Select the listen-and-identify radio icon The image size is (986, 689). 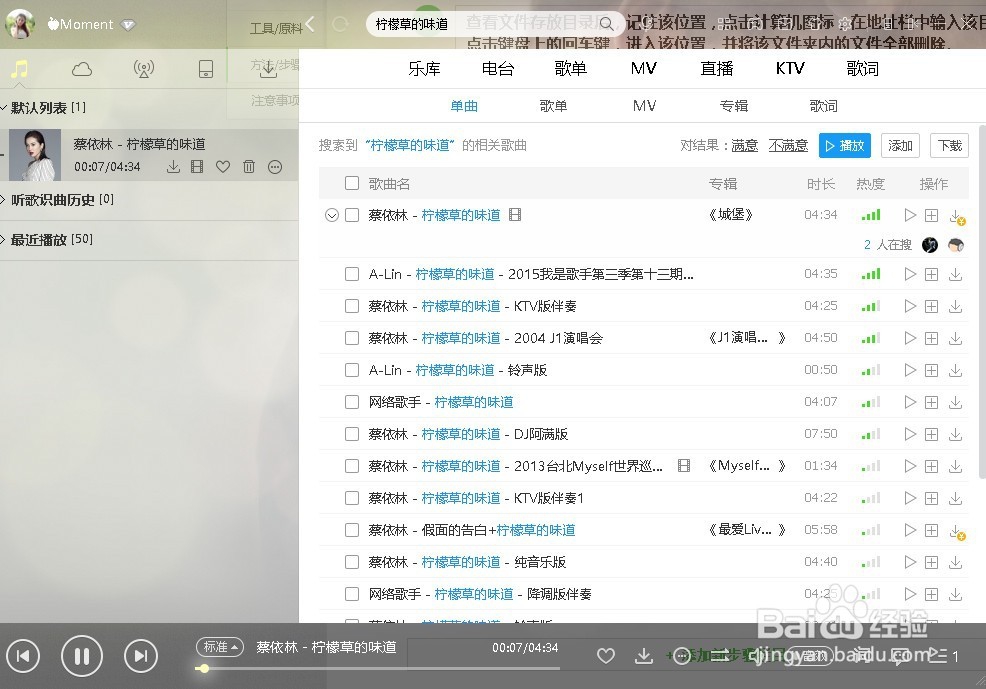click(144, 68)
